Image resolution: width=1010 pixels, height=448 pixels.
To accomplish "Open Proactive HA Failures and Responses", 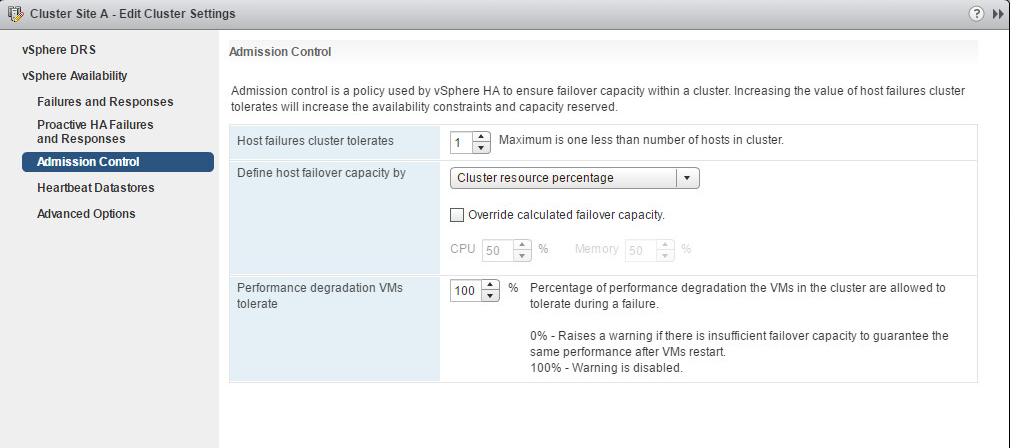I will [95, 131].
